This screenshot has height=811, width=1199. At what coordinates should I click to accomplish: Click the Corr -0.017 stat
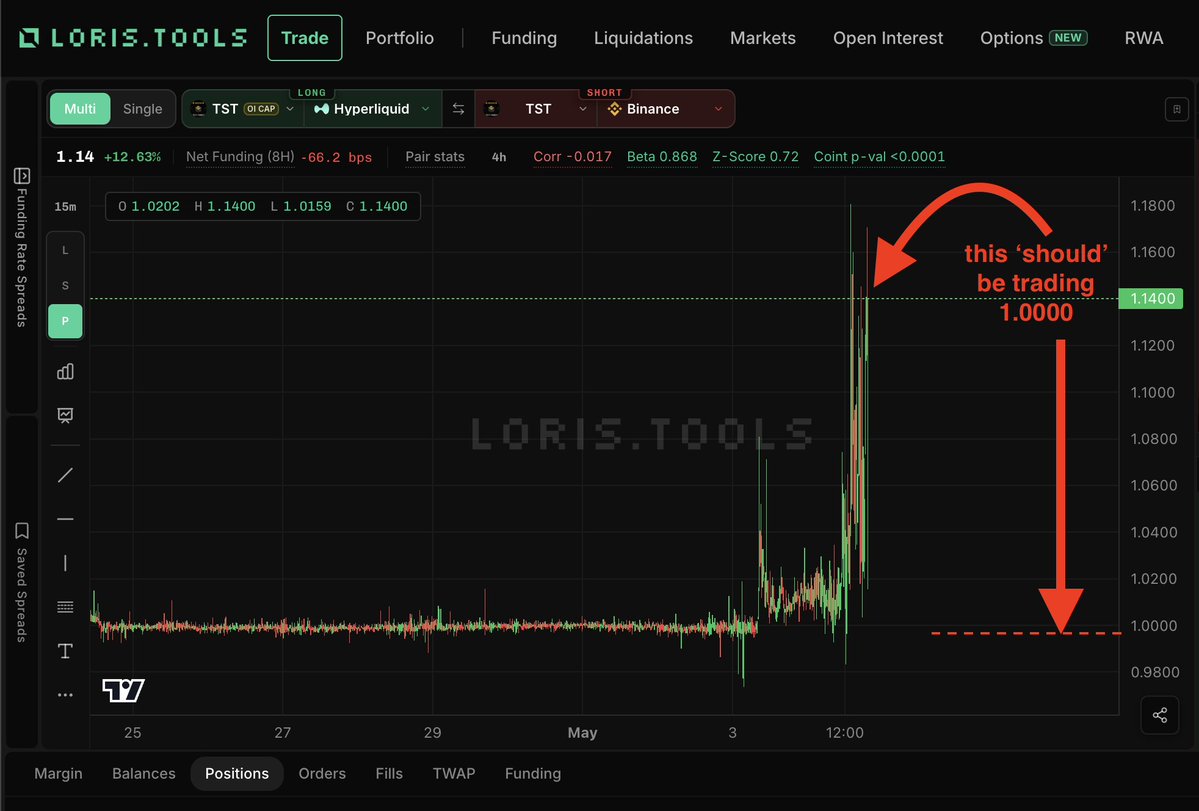(572, 157)
